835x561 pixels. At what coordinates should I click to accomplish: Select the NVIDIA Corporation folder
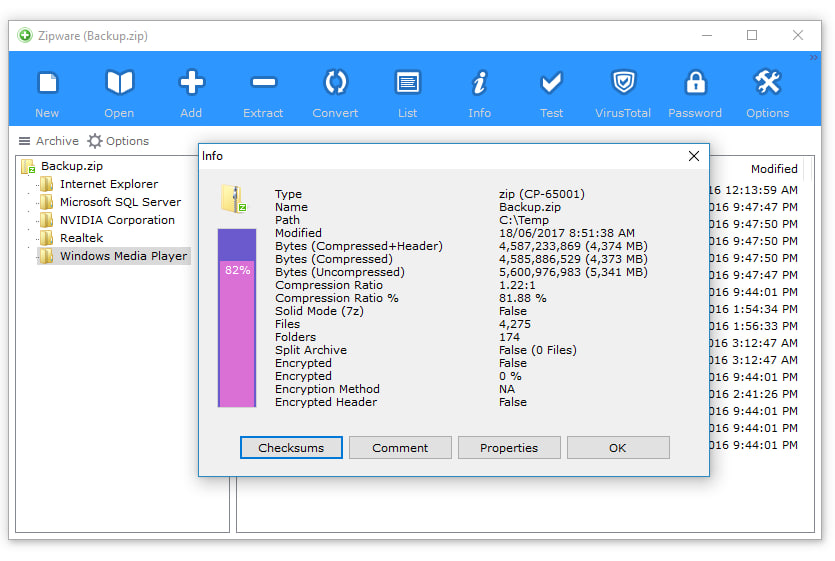[107, 220]
